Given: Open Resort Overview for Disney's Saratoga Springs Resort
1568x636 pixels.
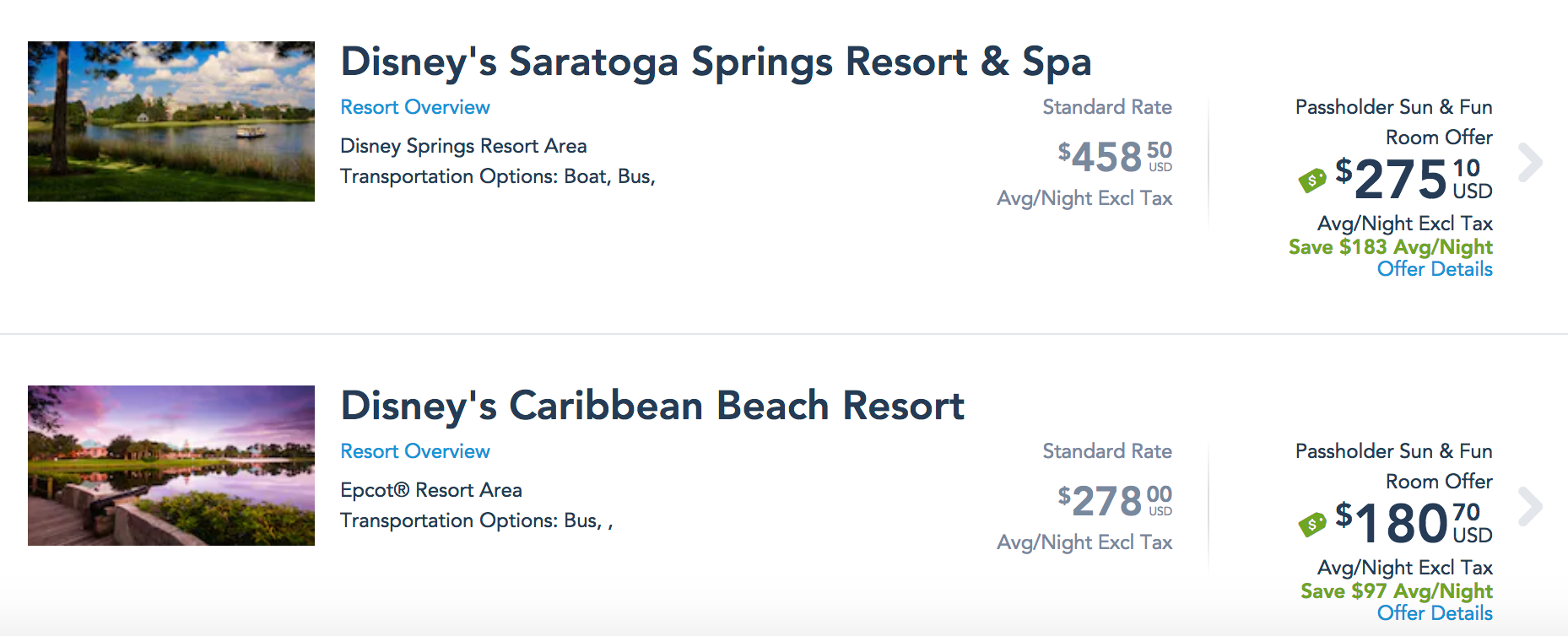Looking at the screenshot, I should click(x=414, y=107).
